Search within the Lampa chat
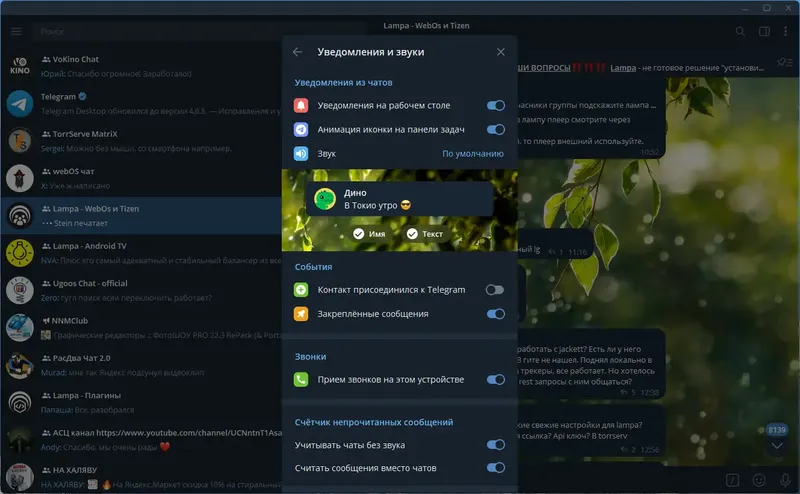The width and height of the screenshot is (800, 494). (x=740, y=32)
